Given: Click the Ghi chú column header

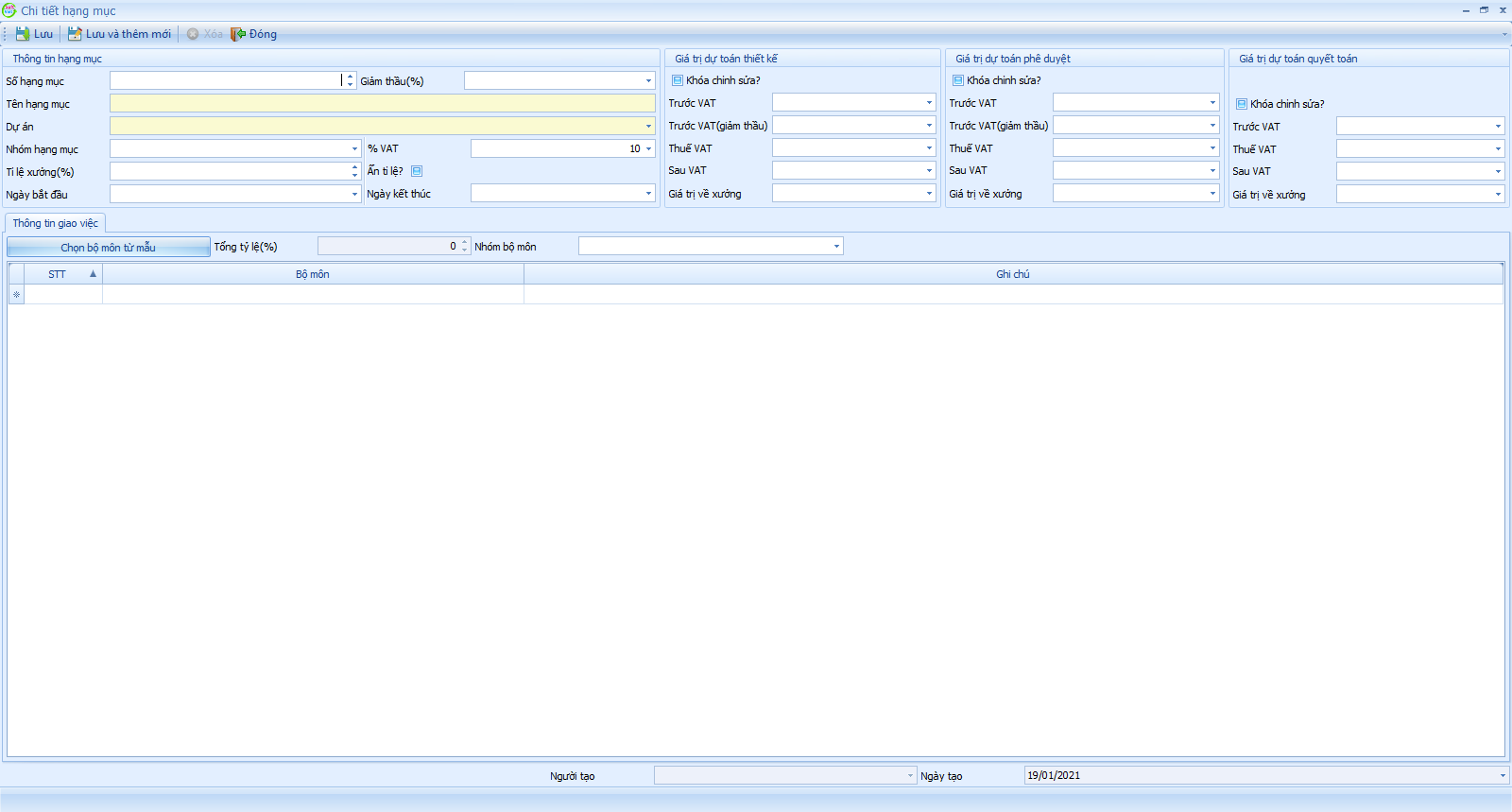Looking at the screenshot, I should pos(1013,274).
